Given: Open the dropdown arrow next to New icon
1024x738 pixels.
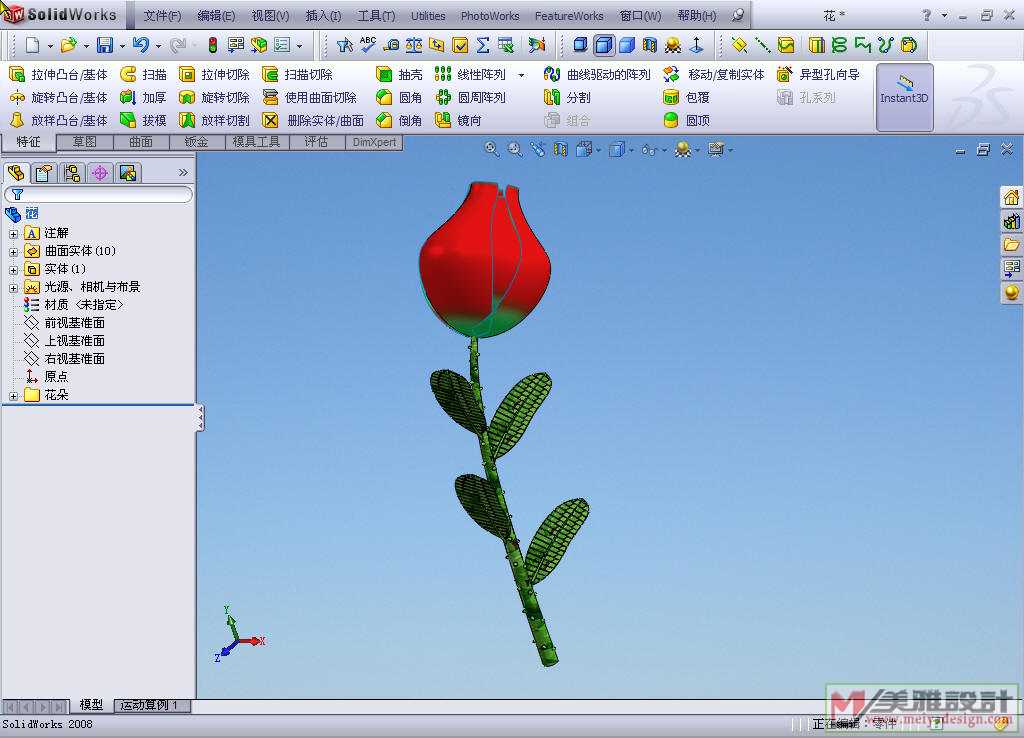Looking at the screenshot, I should point(50,46).
